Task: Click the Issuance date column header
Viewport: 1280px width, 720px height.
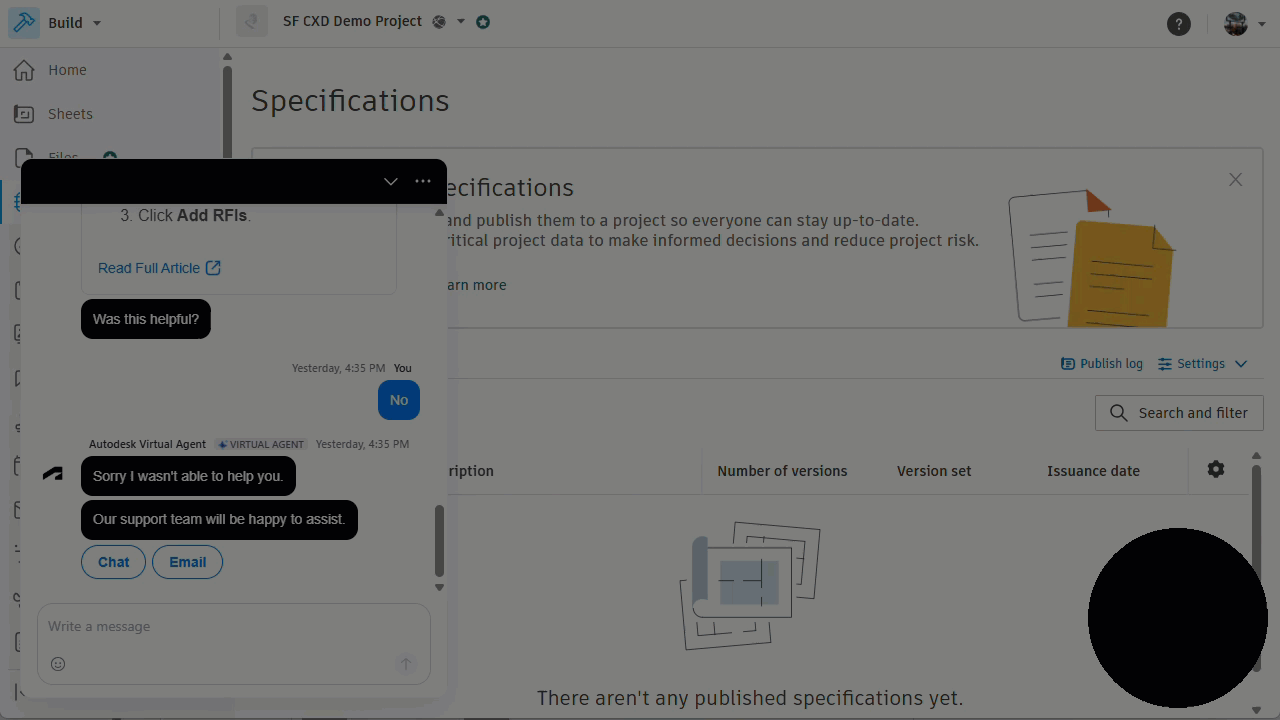Action: coord(1093,471)
